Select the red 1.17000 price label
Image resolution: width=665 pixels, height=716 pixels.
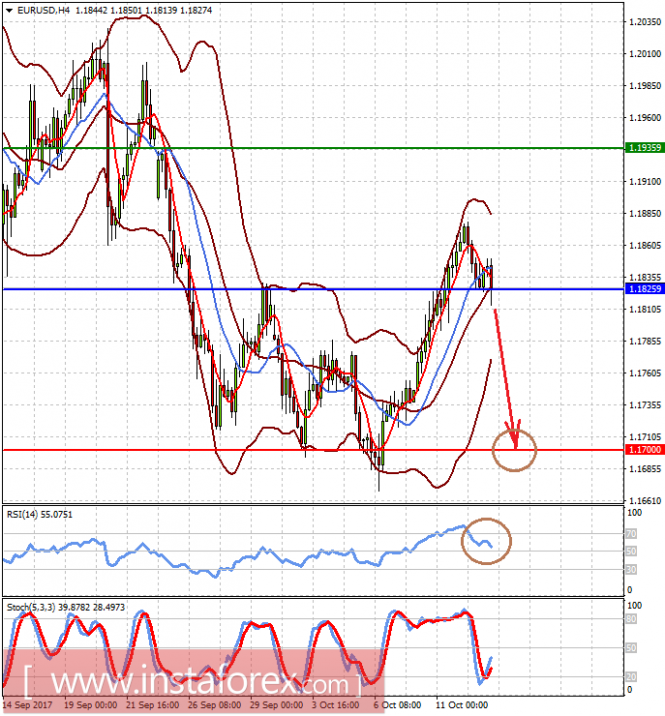pos(644,449)
